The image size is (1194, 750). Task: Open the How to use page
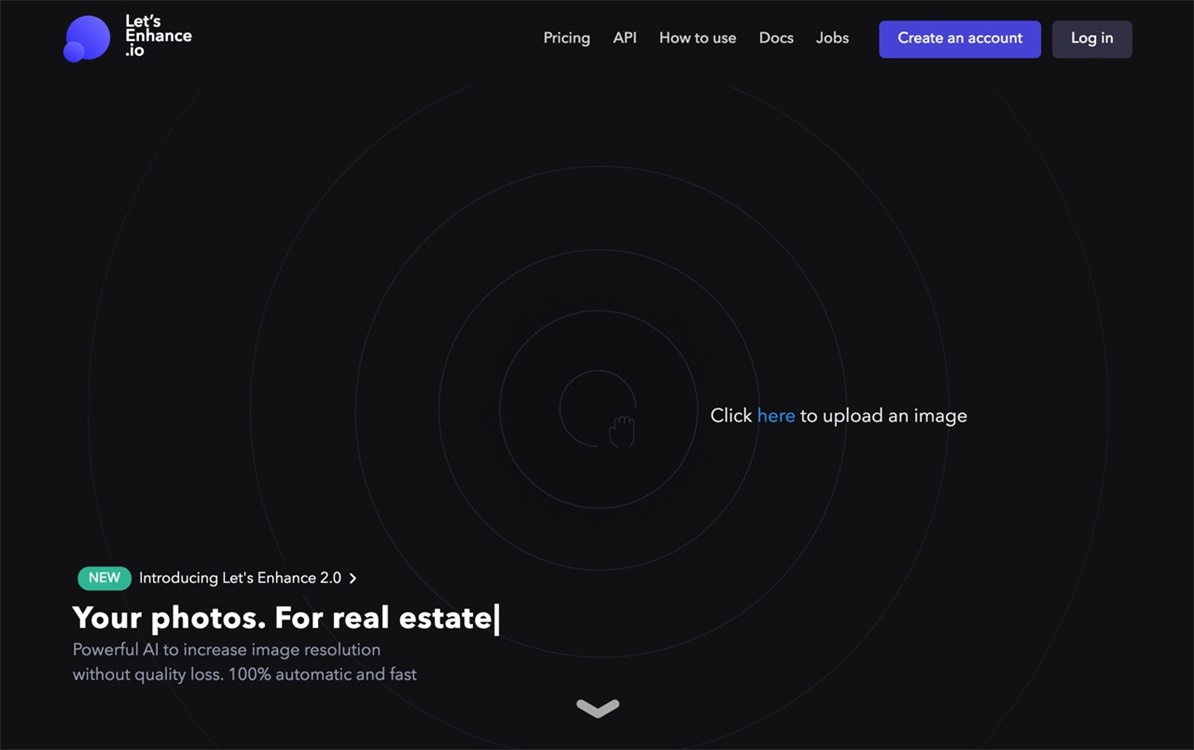tap(697, 38)
